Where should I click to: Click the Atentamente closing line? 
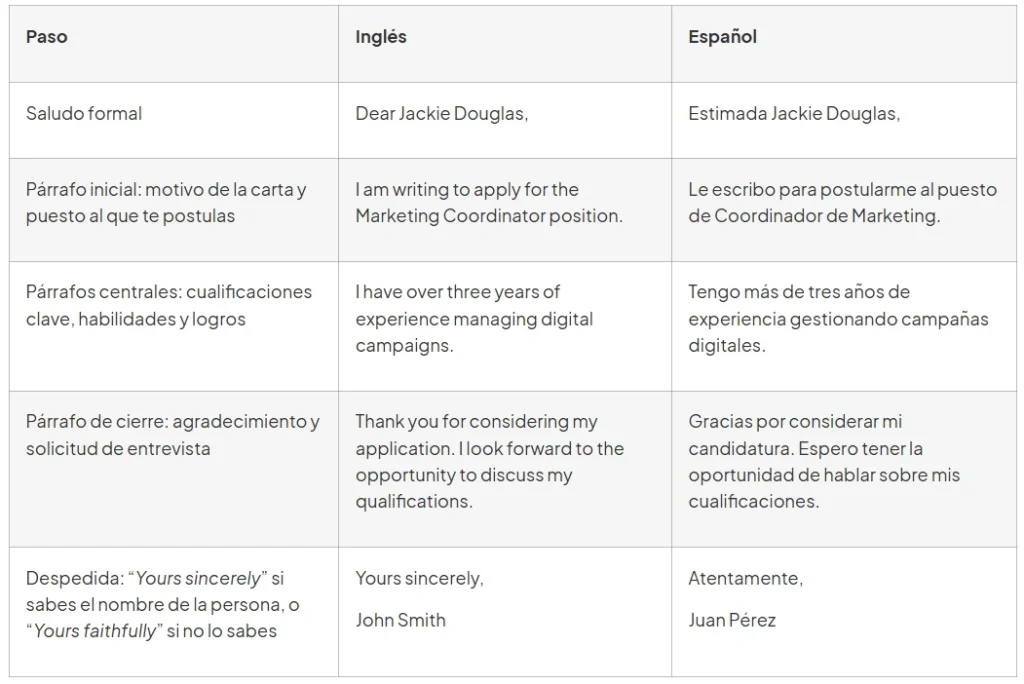pyautogui.click(x=745, y=578)
